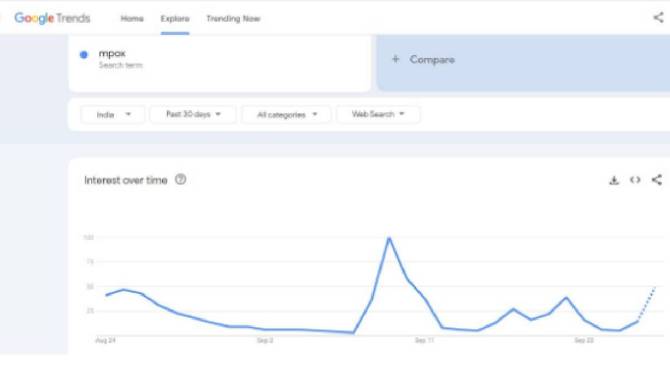
Task: Click the Sep 11 date label on axis
Action: [x=424, y=341]
